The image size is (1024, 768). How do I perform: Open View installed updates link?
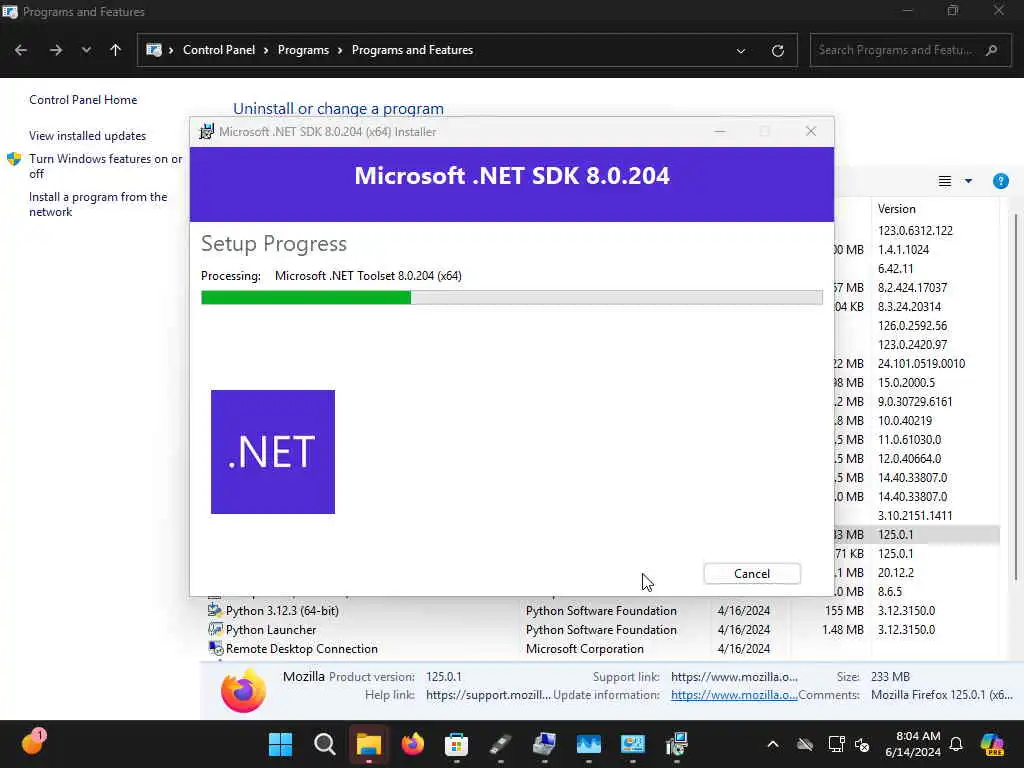pyautogui.click(x=88, y=136)
